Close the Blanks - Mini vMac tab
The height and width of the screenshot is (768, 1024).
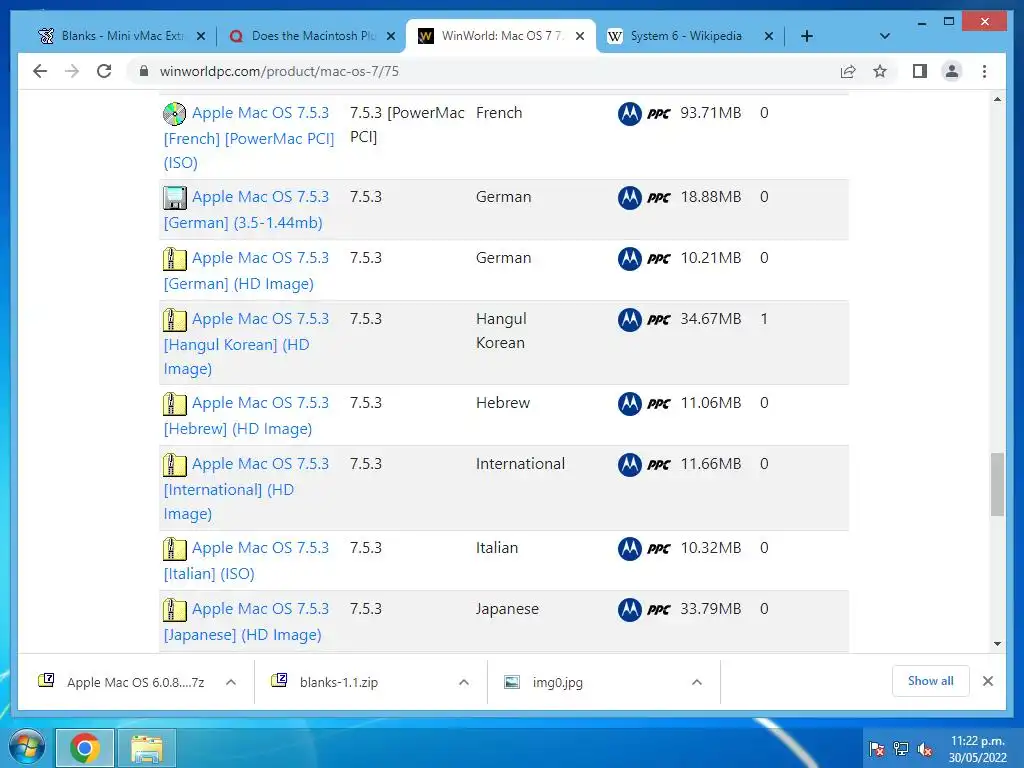201,36
